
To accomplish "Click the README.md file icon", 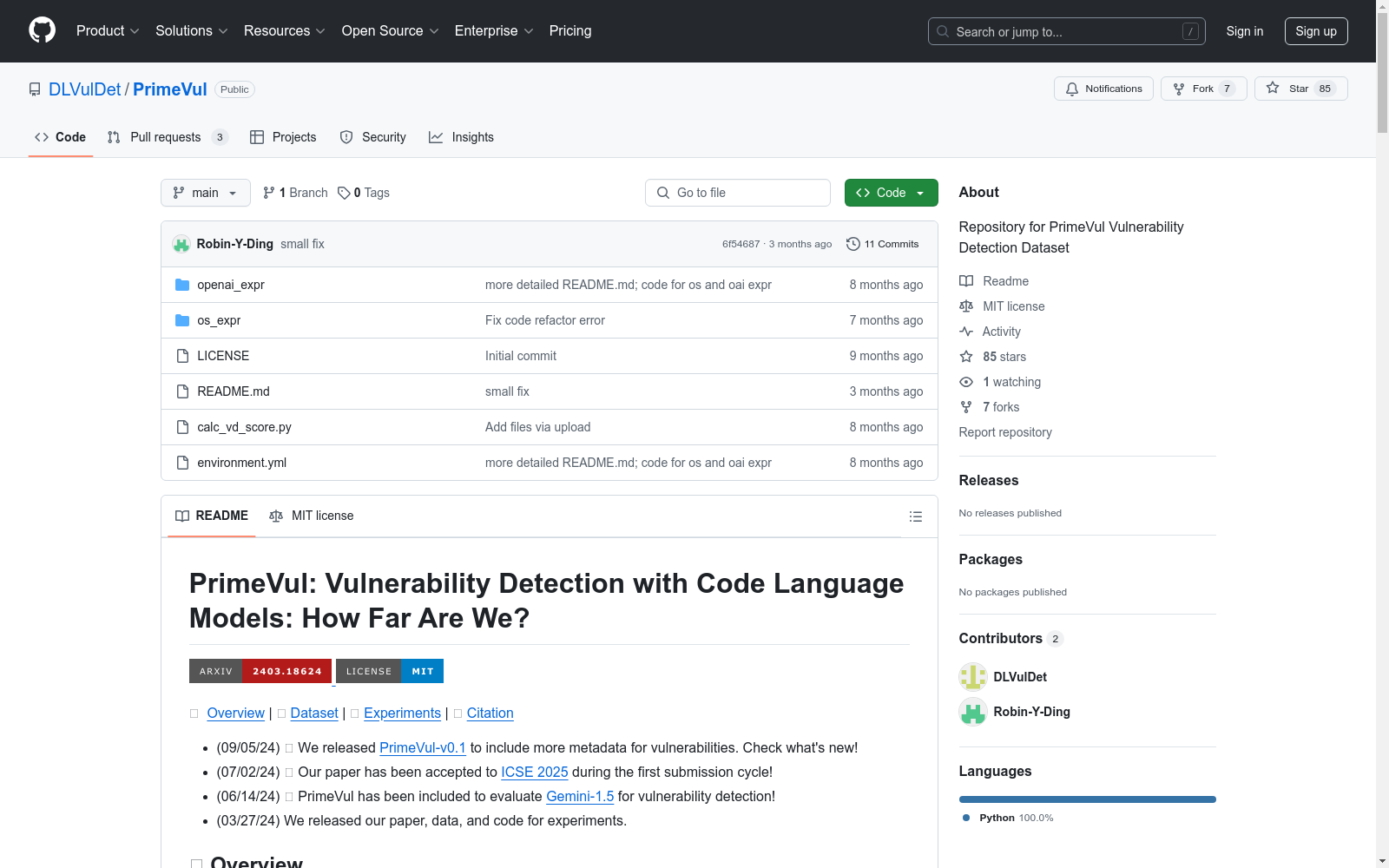I will [182, 391].
